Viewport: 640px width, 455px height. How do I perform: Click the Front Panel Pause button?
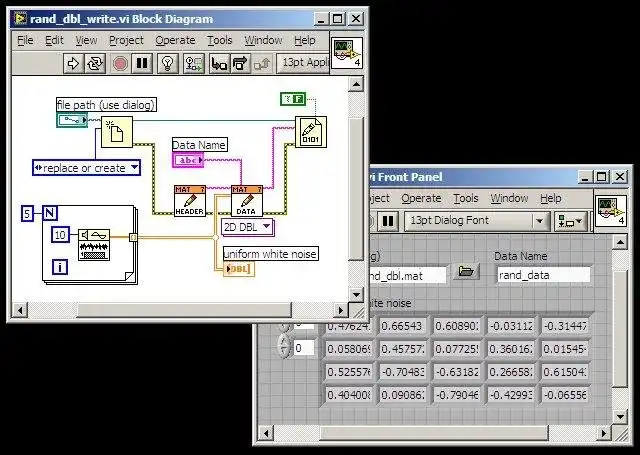pos(387,221)
